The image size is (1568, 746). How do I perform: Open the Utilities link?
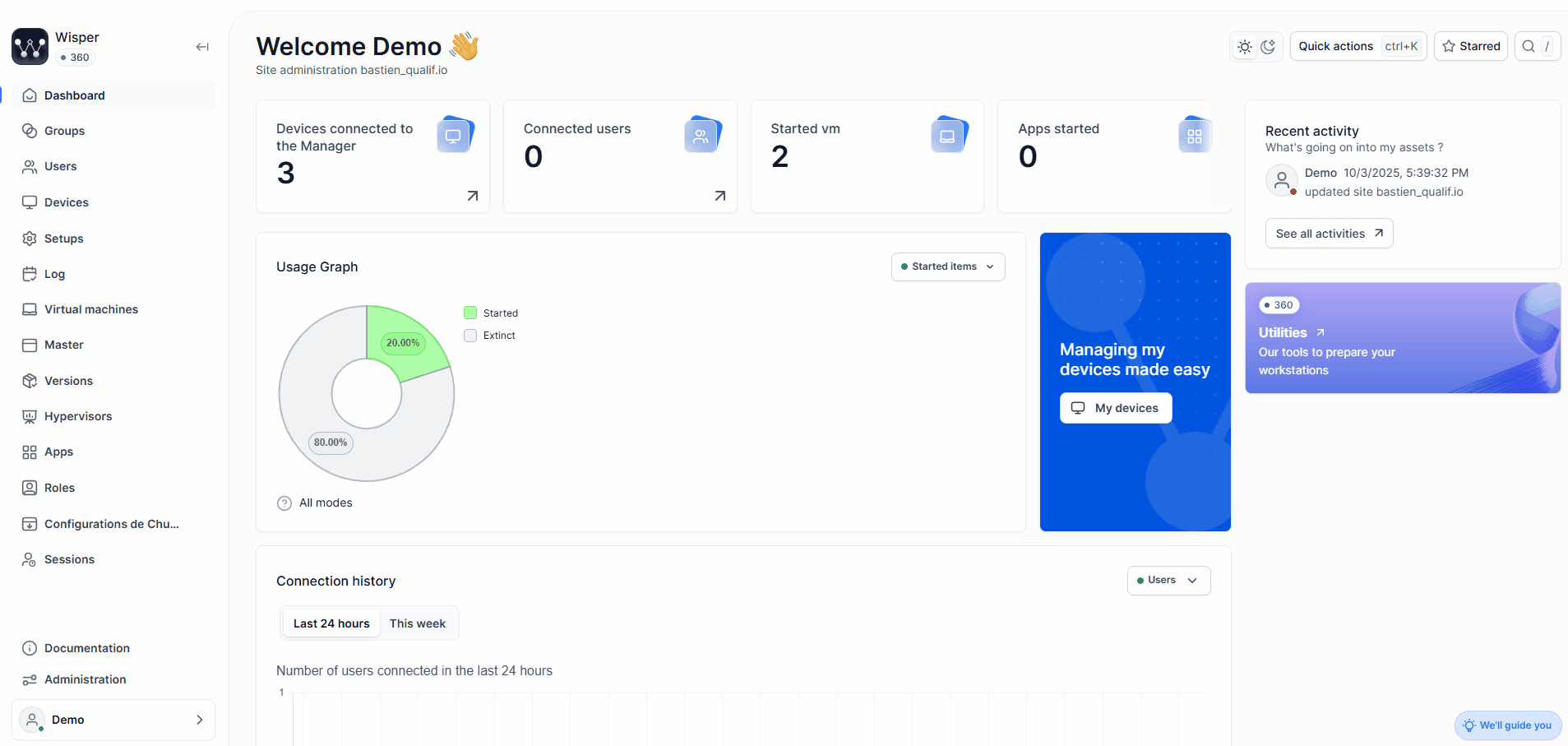[1292, 332]
